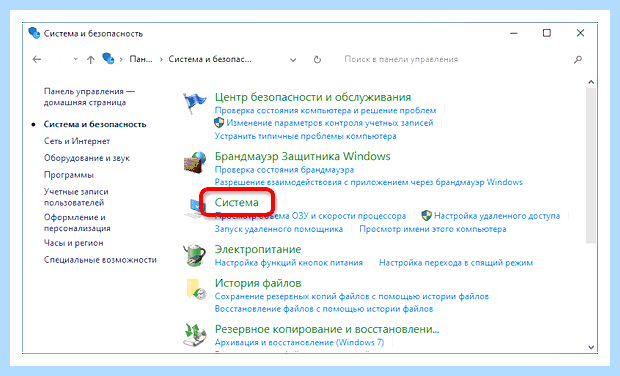Screen dimensions: 620x376
Task: Open "Устранить типичные проблемы компьютера"
Action: (305, 136)
